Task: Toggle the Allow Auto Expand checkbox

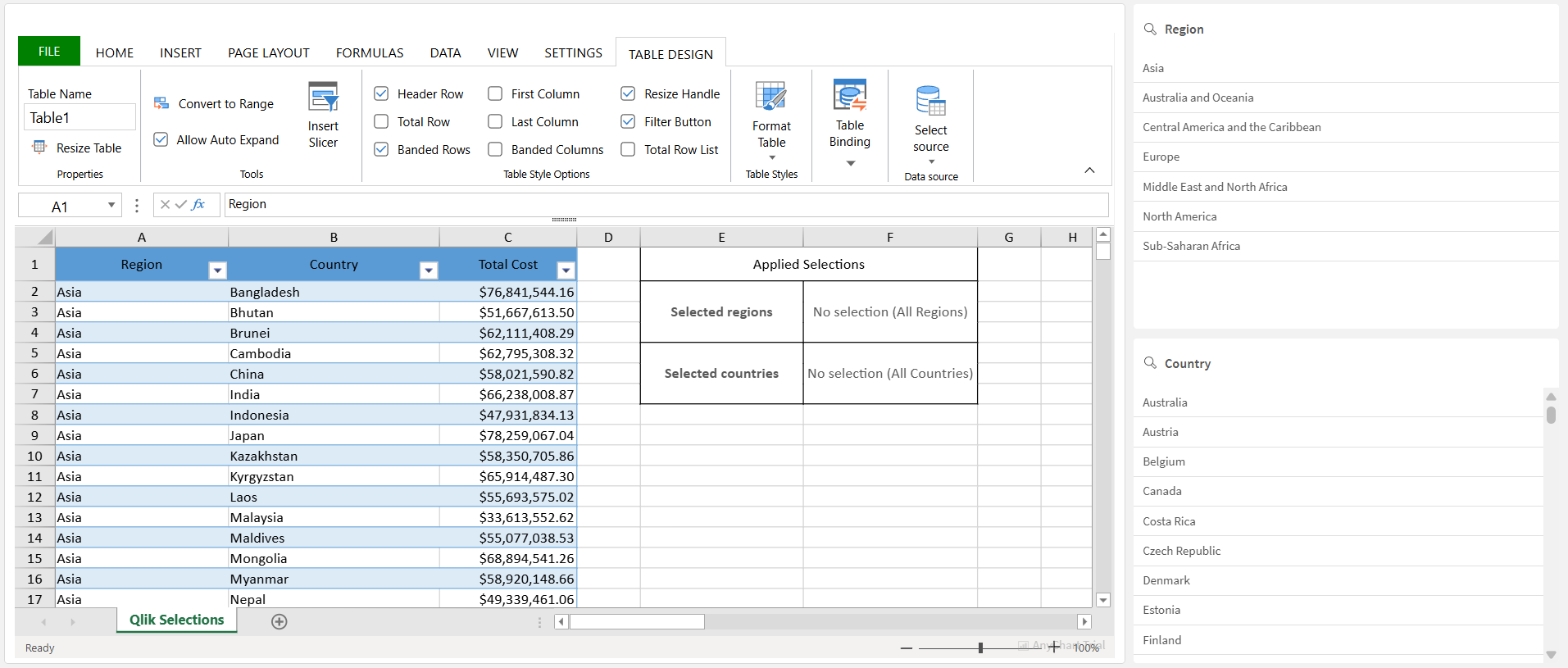Action: 161,139
